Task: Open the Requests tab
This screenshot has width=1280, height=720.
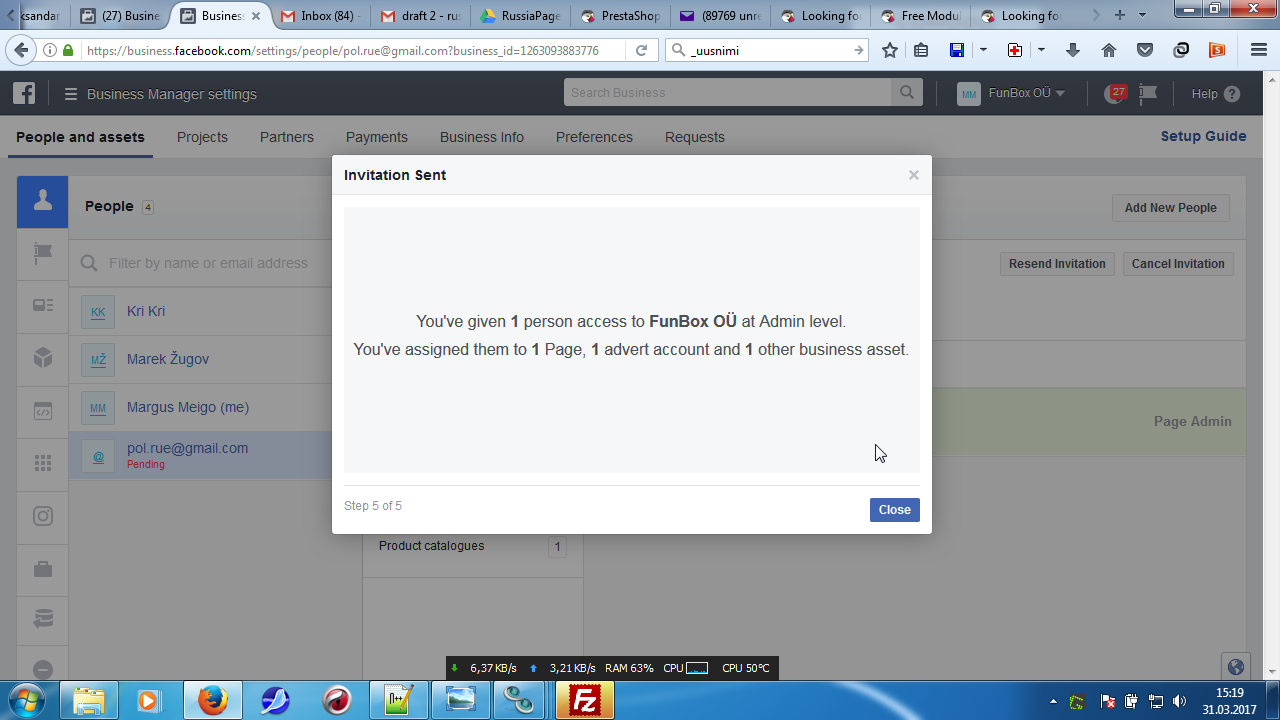Action: pyautogui.click(x=695, y=137)
